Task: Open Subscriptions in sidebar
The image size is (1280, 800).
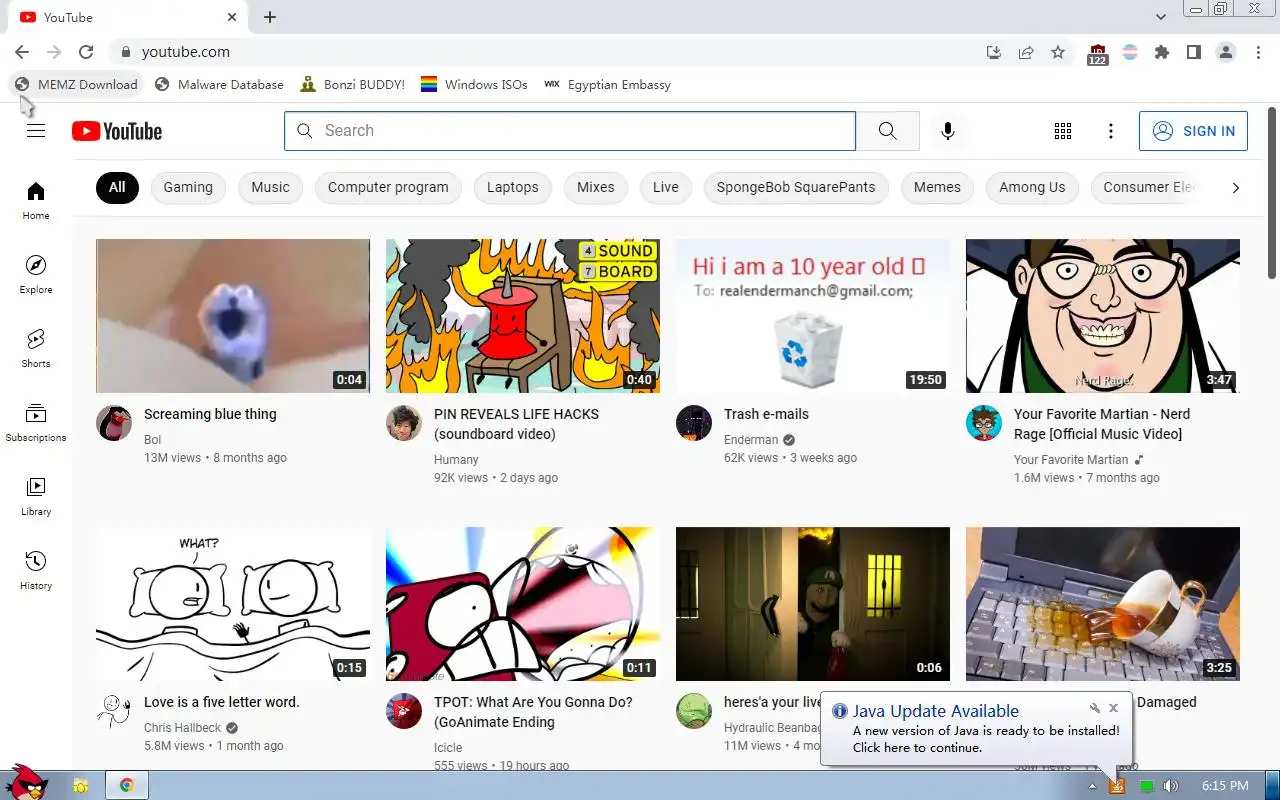Action: click(x=36, y=422)
